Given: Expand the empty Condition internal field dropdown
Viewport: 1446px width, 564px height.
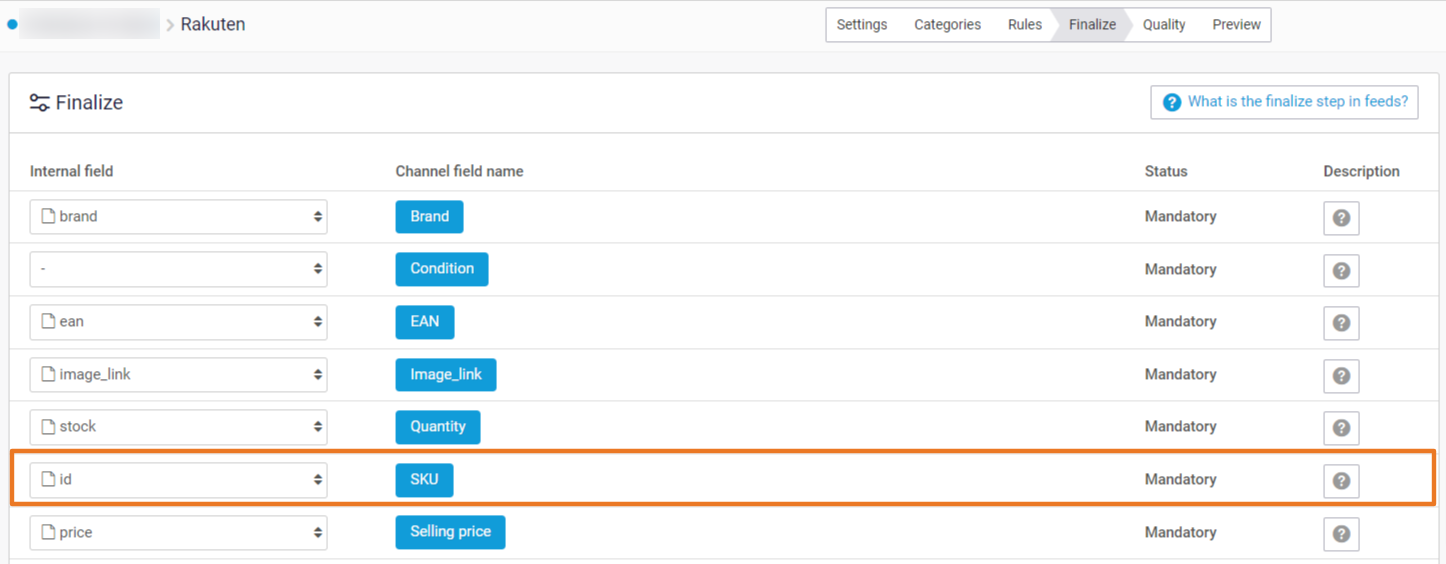Looking at the screenshot, I should coord(178,269).
